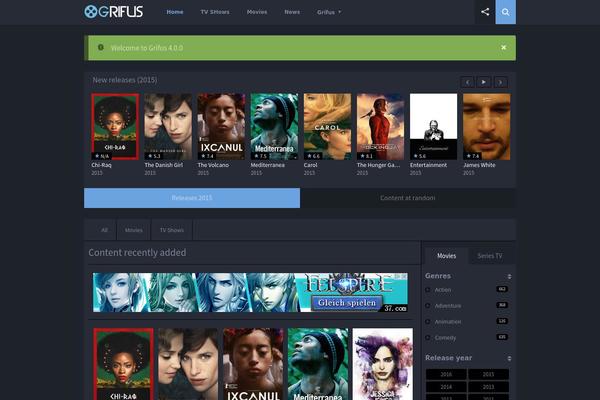Click the Mediterranea title link
The height and width of the screenshot is (400, 600).
(x=267, y=165)
